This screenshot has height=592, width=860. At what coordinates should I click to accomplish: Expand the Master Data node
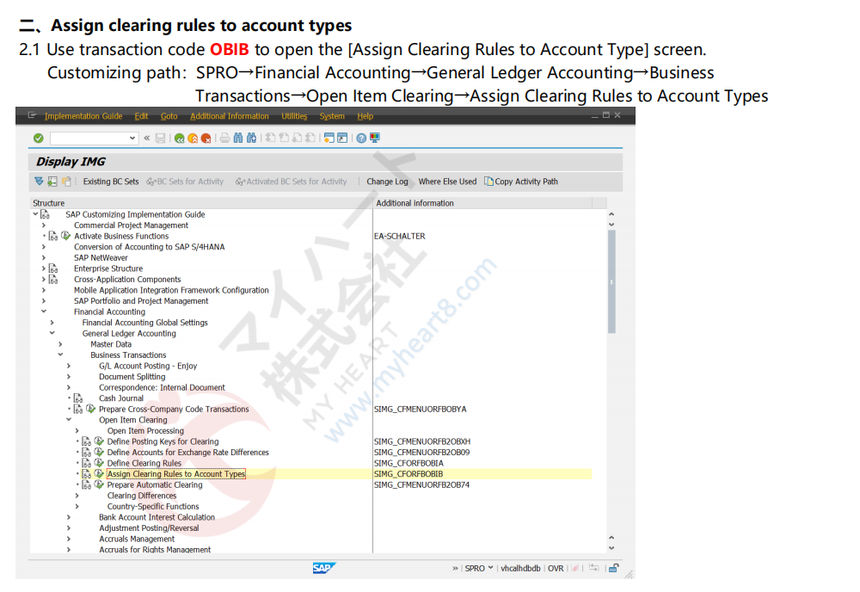60,345
